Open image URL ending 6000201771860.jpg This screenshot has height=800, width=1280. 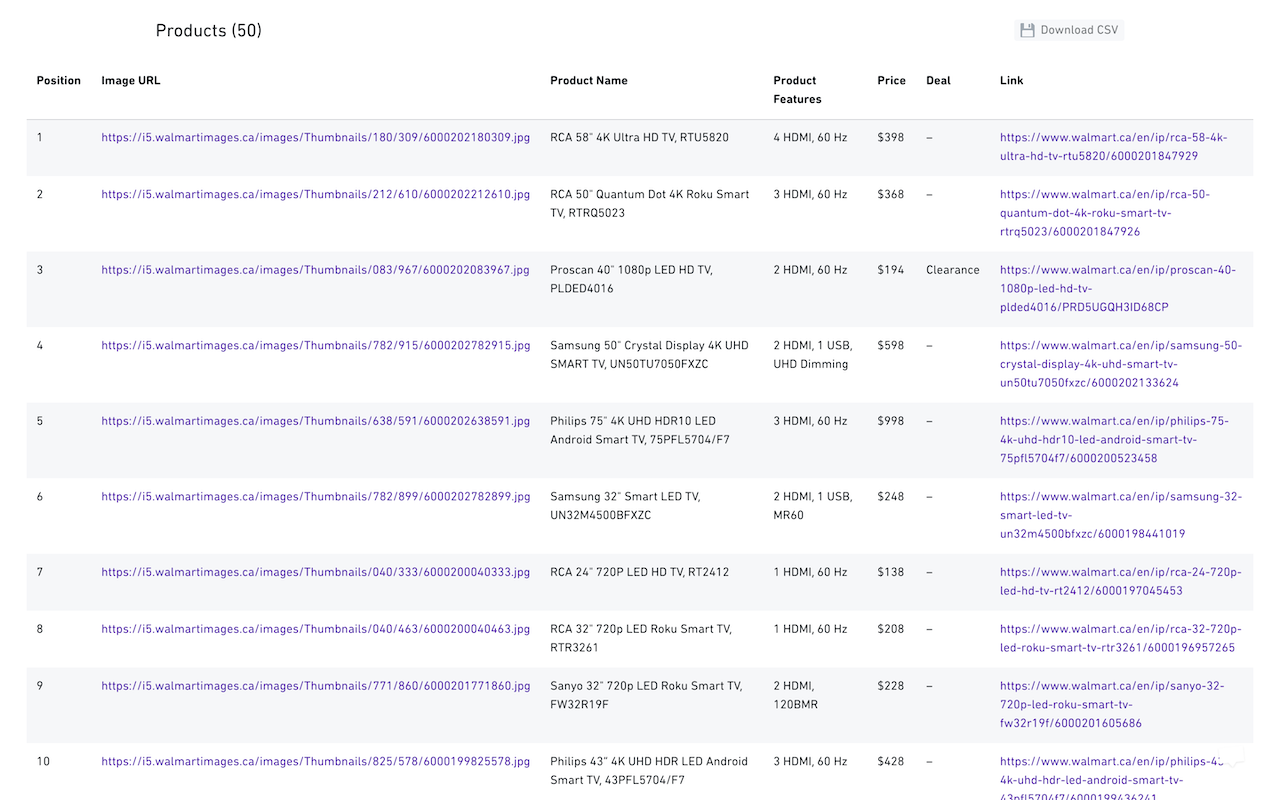[316, 686]
